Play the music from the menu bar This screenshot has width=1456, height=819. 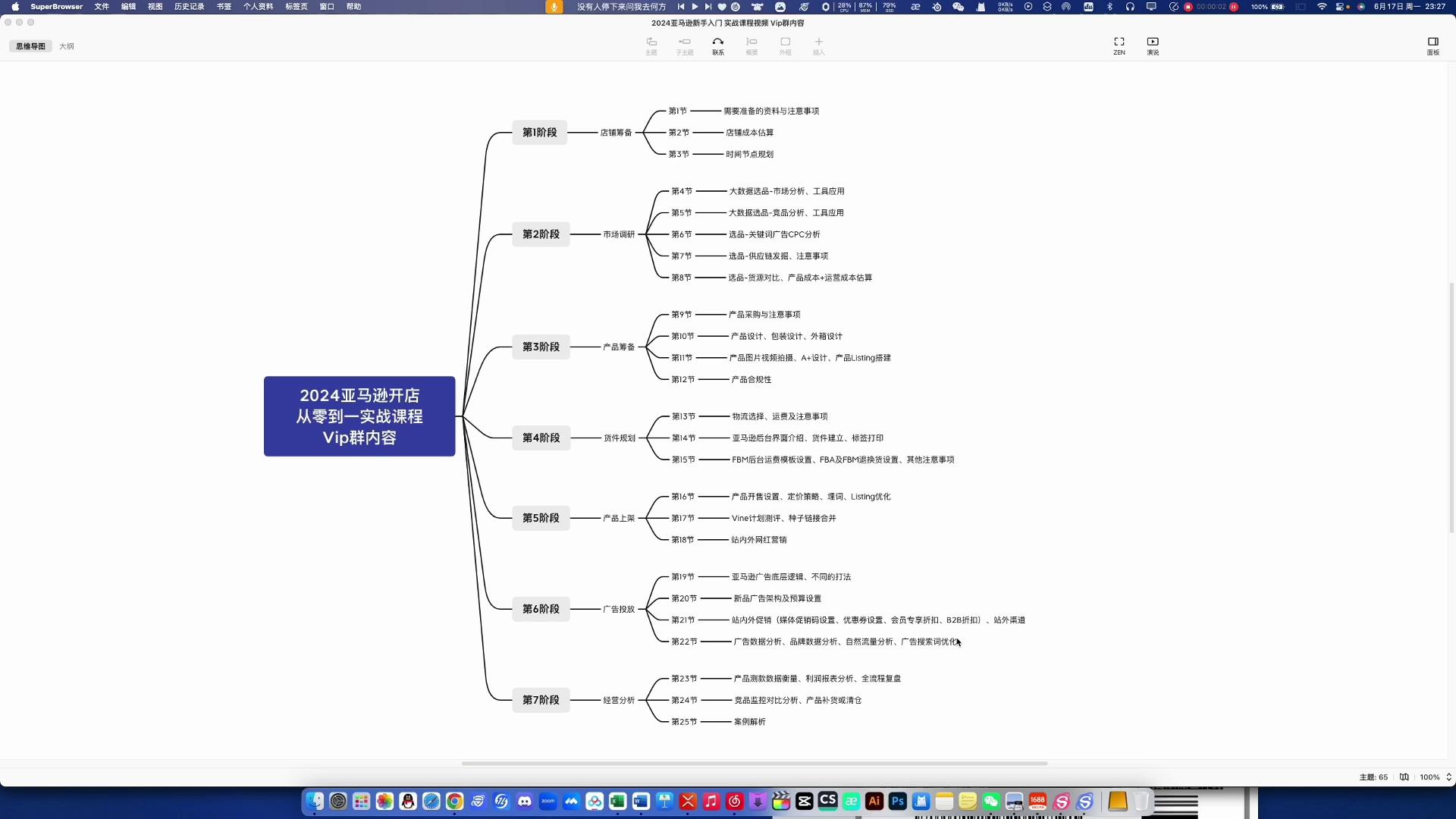(695, 7)
